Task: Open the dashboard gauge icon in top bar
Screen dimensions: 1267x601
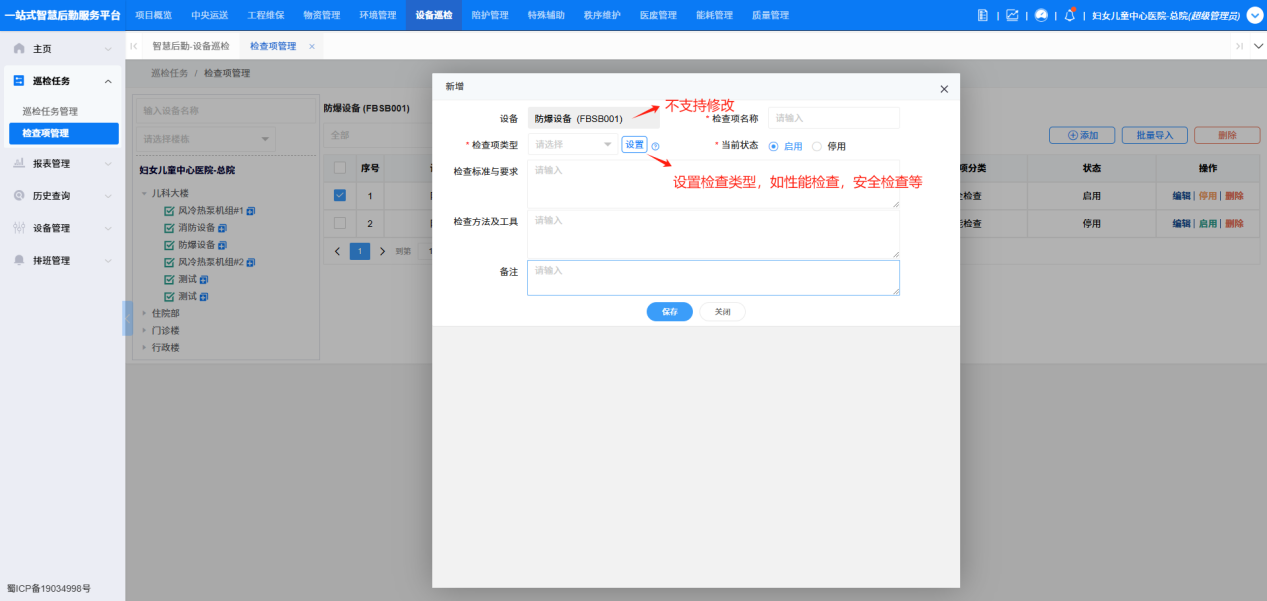Action: [1041, 15]
